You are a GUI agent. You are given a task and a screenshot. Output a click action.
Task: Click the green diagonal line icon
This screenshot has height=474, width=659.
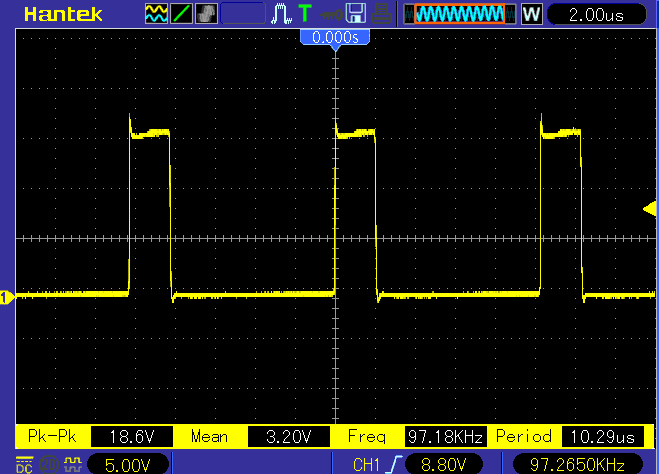pyautogui.click(x=182, y=14)
